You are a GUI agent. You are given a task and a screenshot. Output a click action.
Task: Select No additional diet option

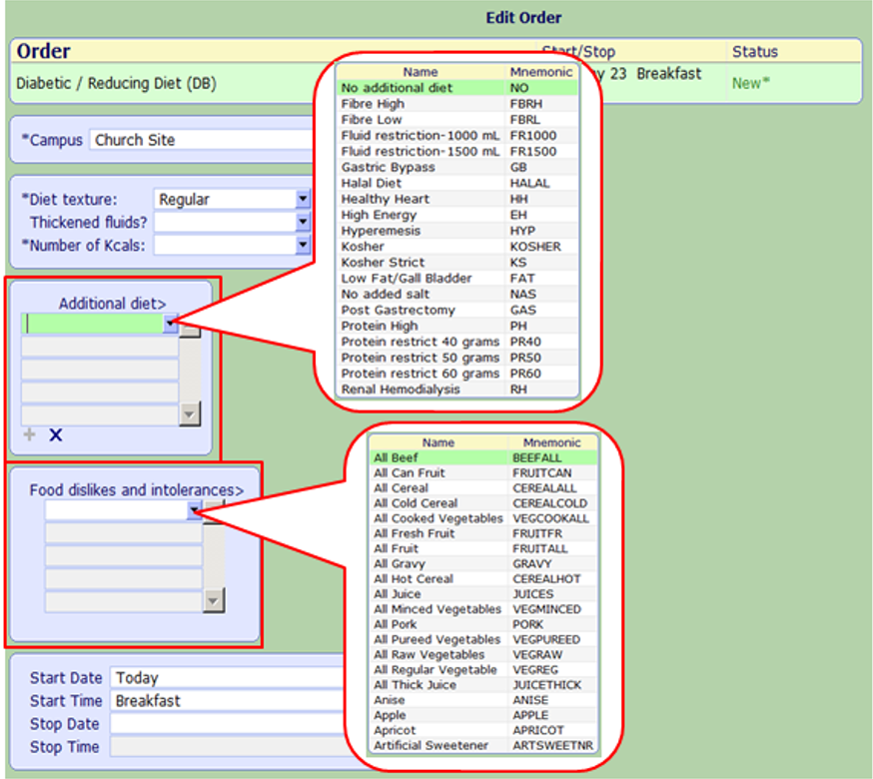coord(401,88)
